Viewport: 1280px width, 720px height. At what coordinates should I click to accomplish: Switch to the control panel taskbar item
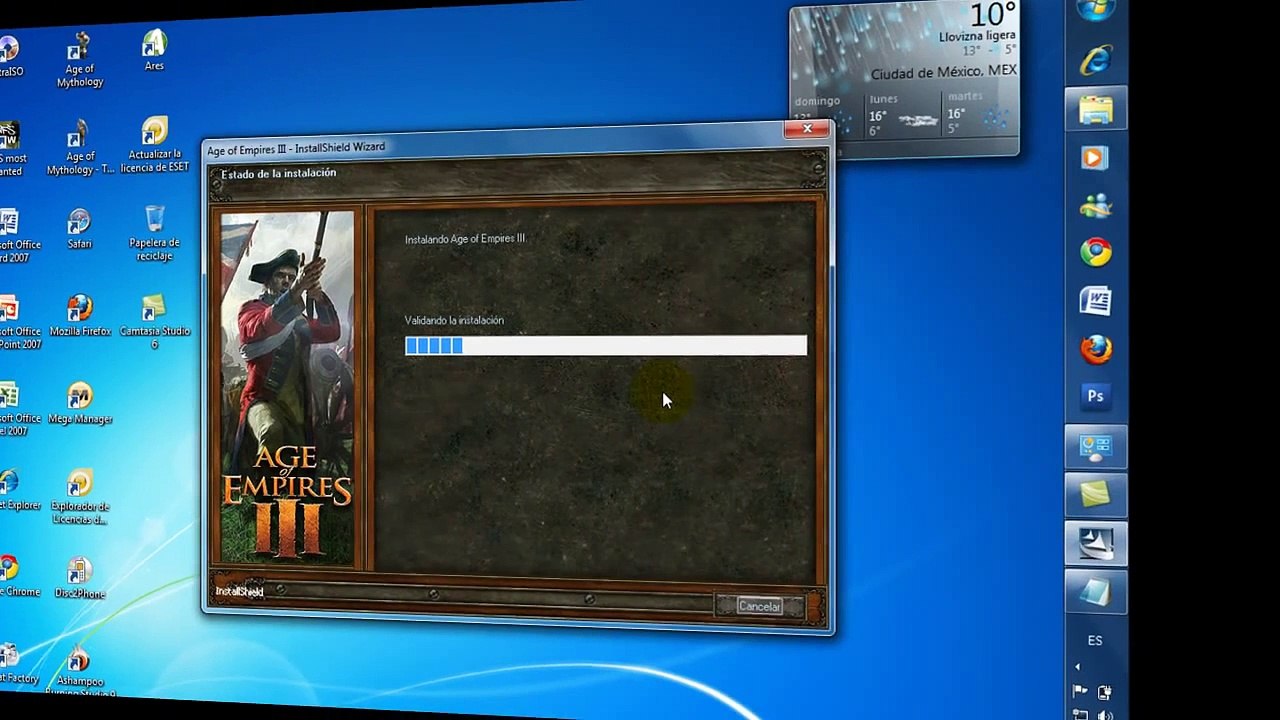(1096, 447)
